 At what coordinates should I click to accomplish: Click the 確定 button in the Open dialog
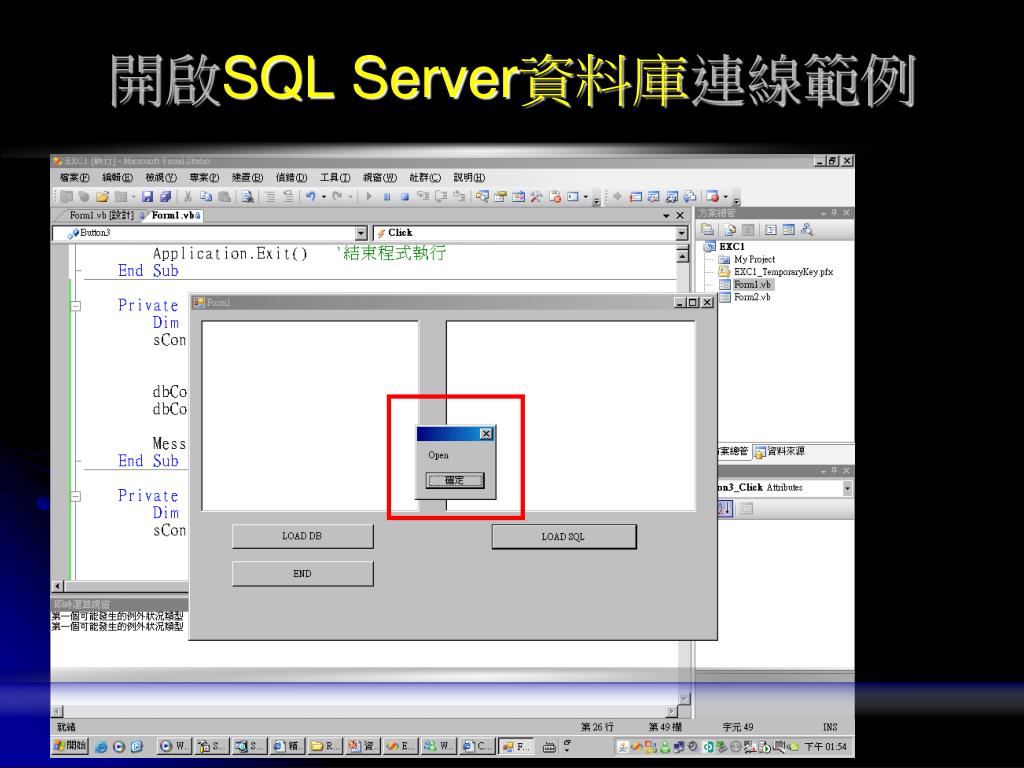[x=455, y=481]
